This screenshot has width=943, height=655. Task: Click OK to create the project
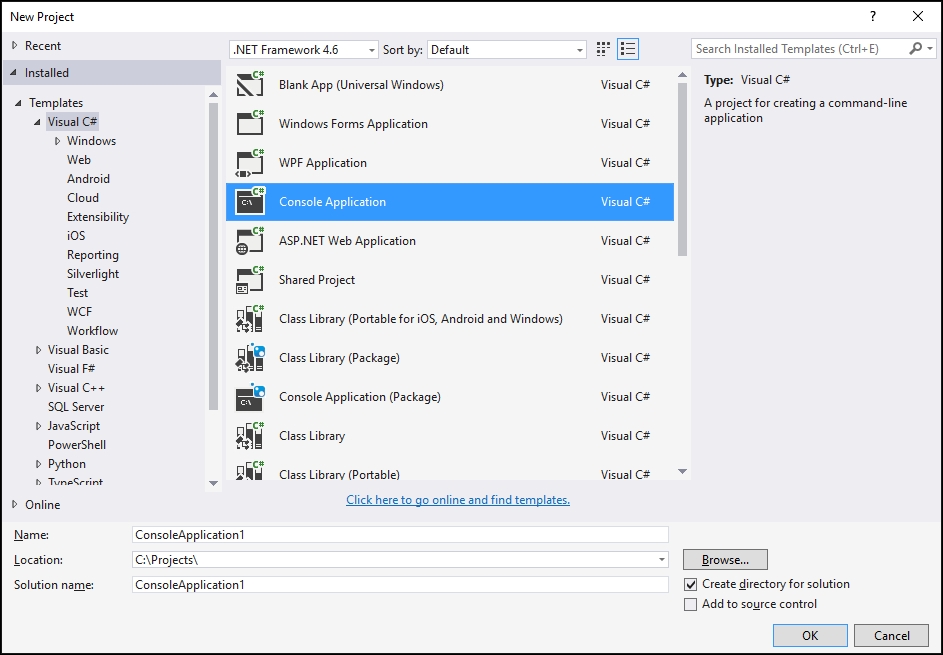click(x=810, y=635)
